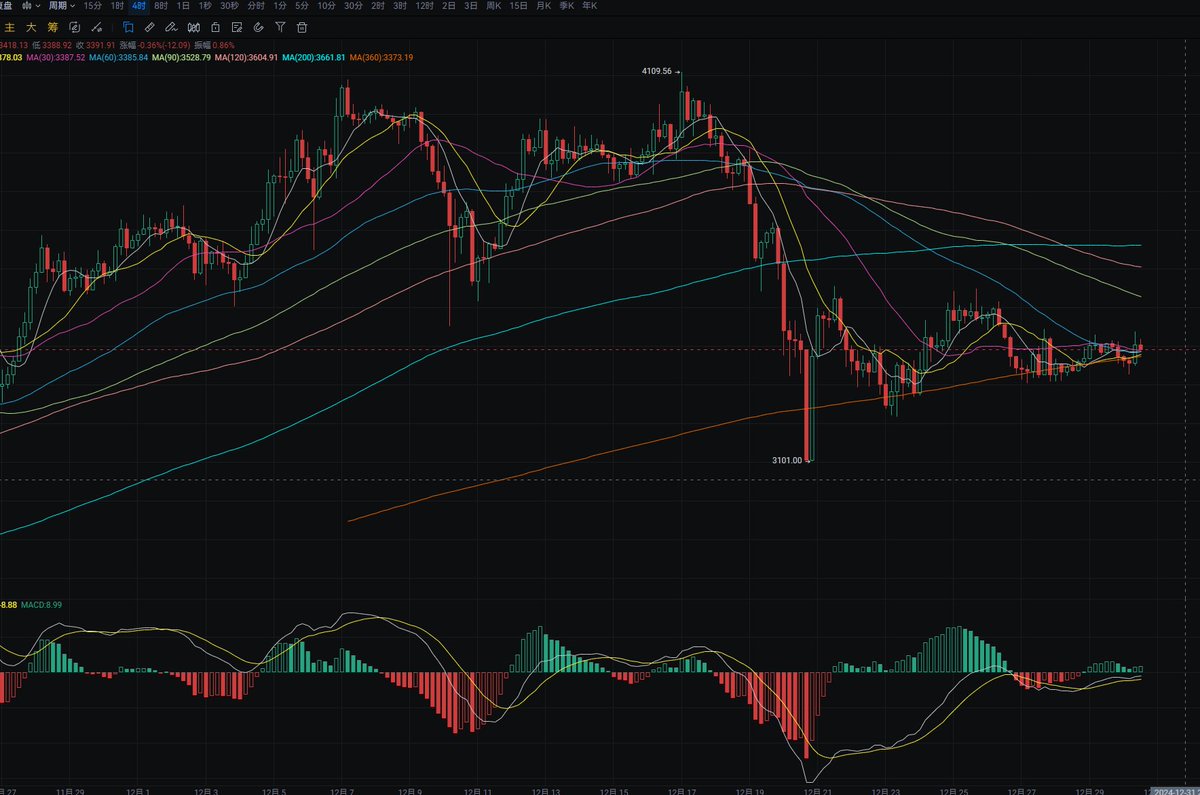Choose the 5分 timeframe
The height and width of the screenshot is (795, 1200).
(x=302, y=6)
